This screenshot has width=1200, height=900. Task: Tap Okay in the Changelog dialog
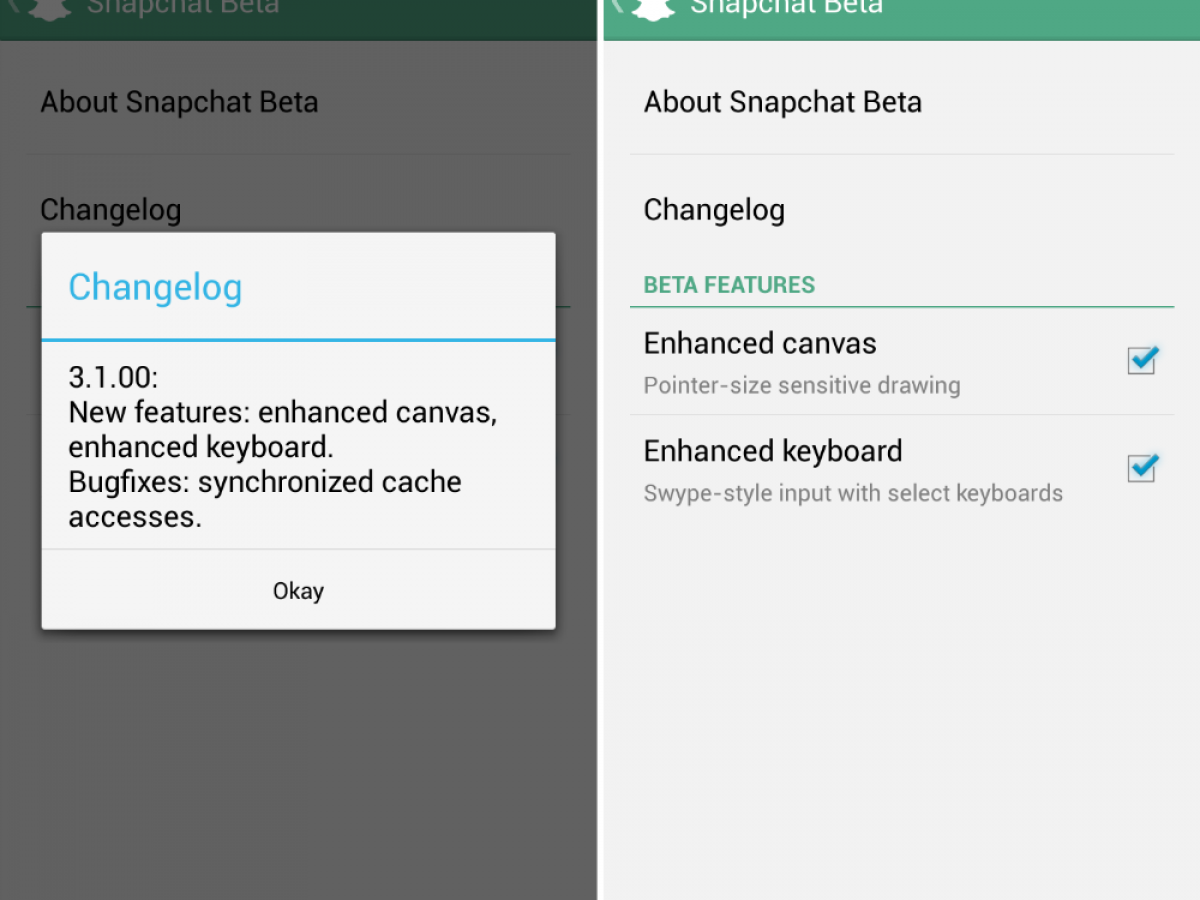(x=298, y=590)
